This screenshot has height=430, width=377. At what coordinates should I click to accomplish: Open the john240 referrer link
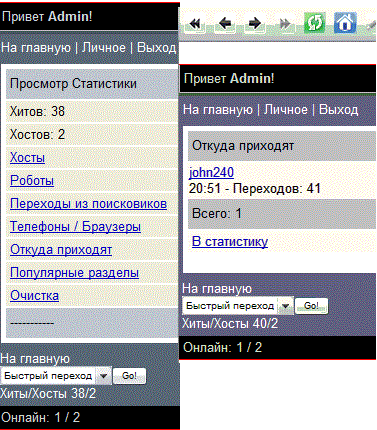click(x=211, y=172)
